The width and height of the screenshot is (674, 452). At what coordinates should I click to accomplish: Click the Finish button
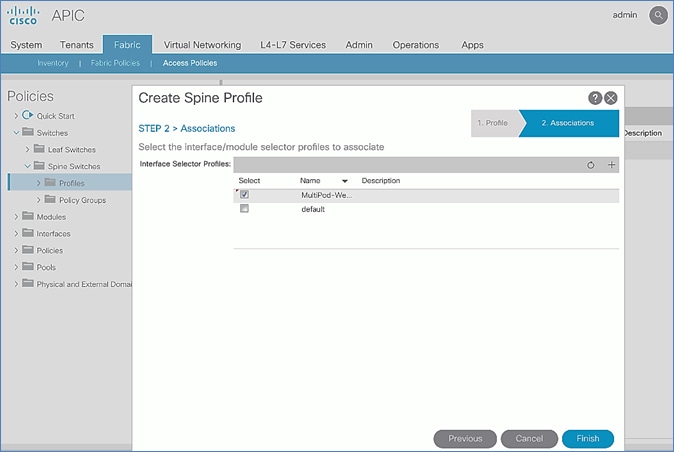coord(588,438)
